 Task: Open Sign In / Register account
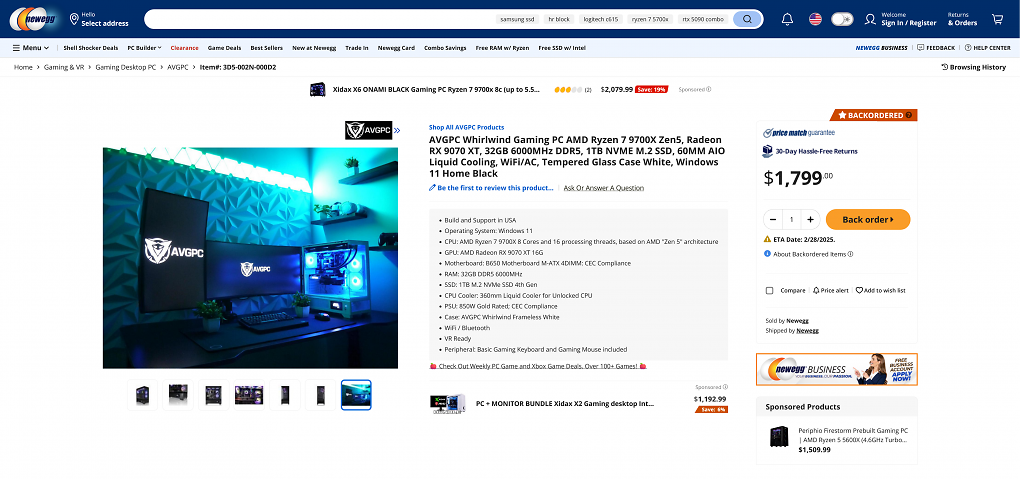click(901, 19)
